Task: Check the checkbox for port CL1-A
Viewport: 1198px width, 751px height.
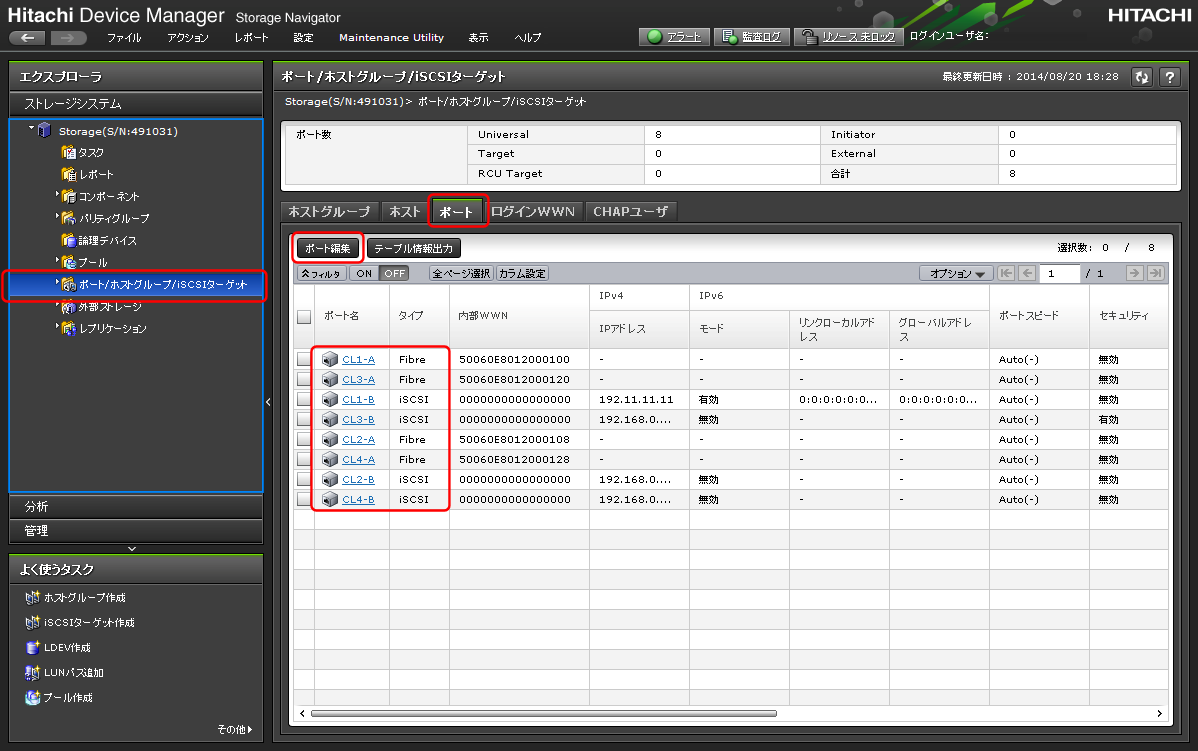Action: click(304, 359)
